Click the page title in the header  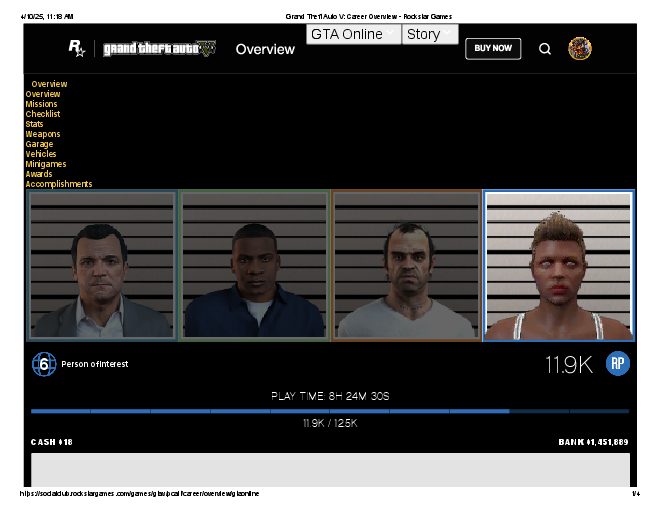[369, 16]
